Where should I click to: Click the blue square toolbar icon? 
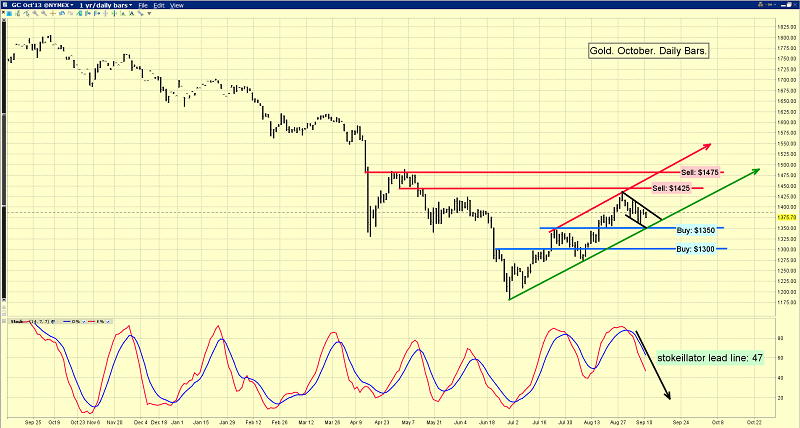[x=9, y=13]
